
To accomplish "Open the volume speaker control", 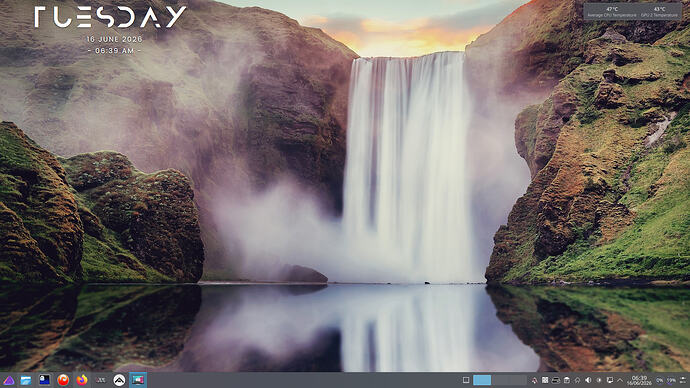I will click(x=588, y=380).
